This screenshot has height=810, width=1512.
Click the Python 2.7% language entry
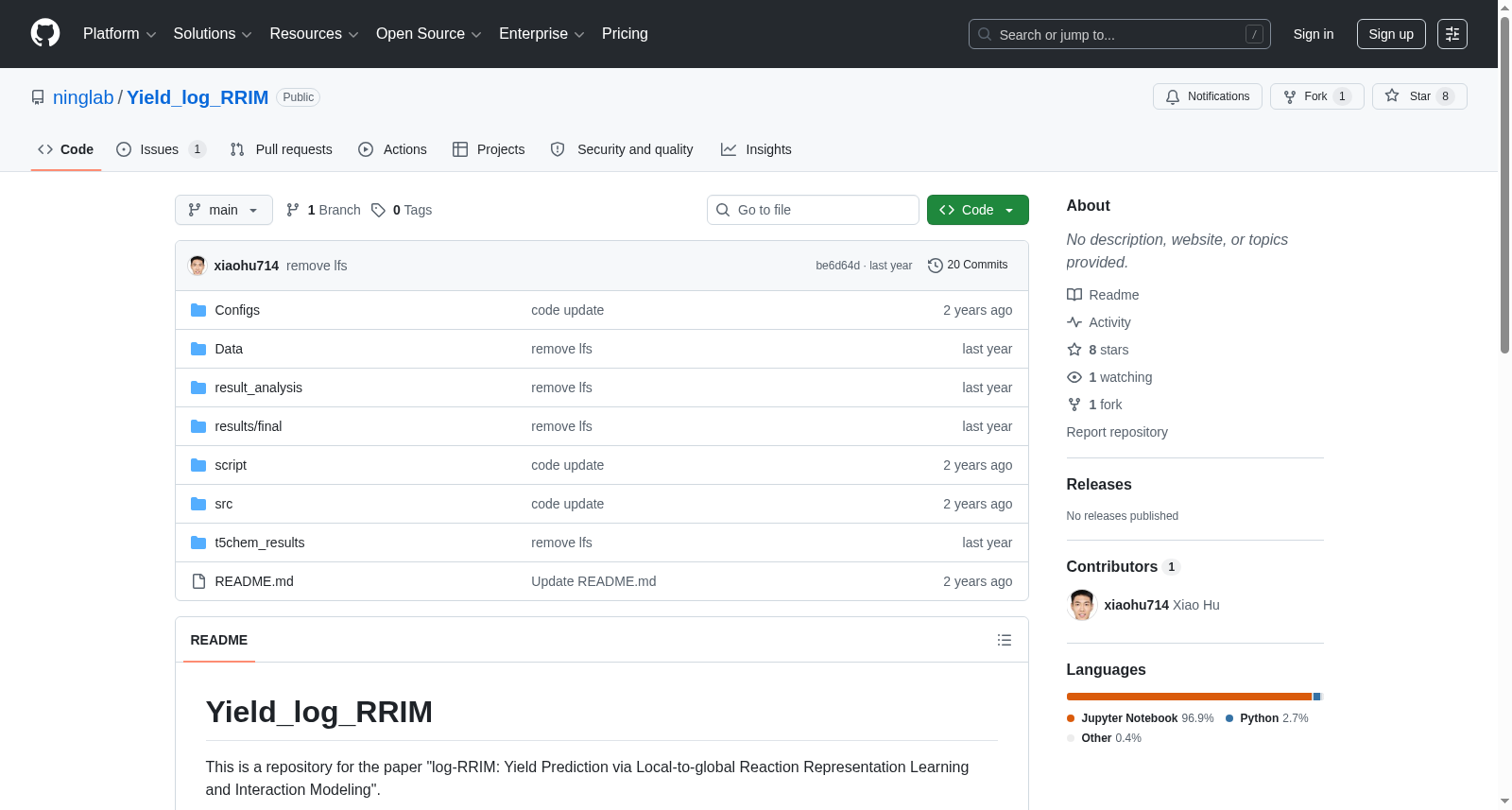[1267, 718]
